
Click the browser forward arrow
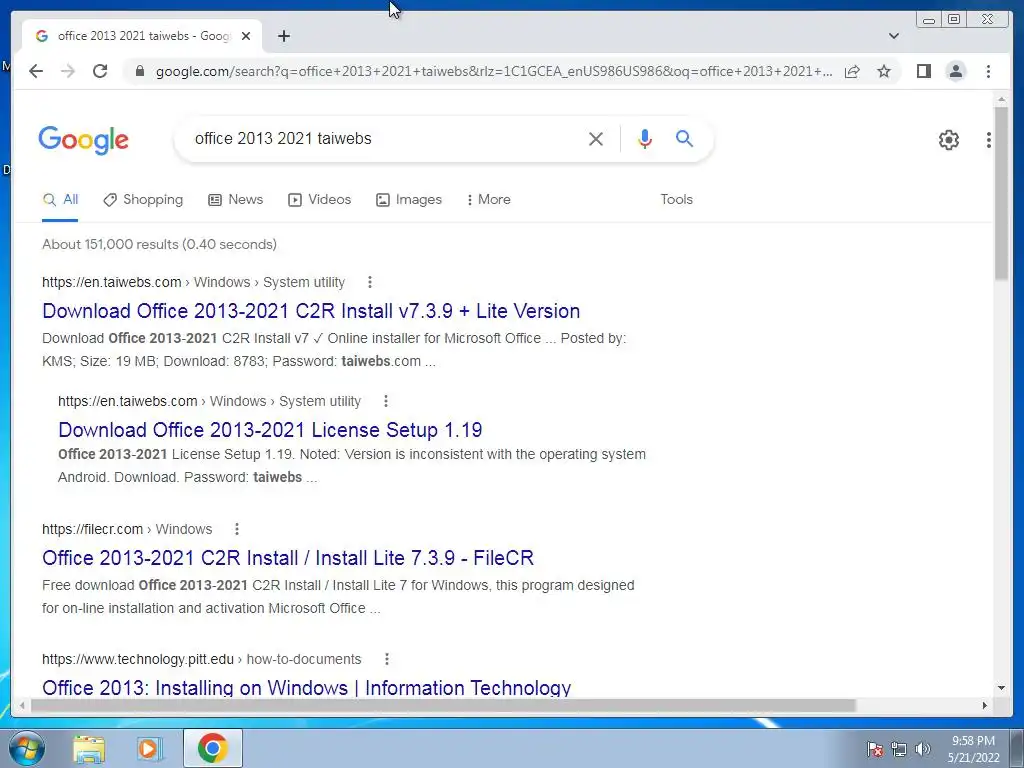[x=68, y=71]
